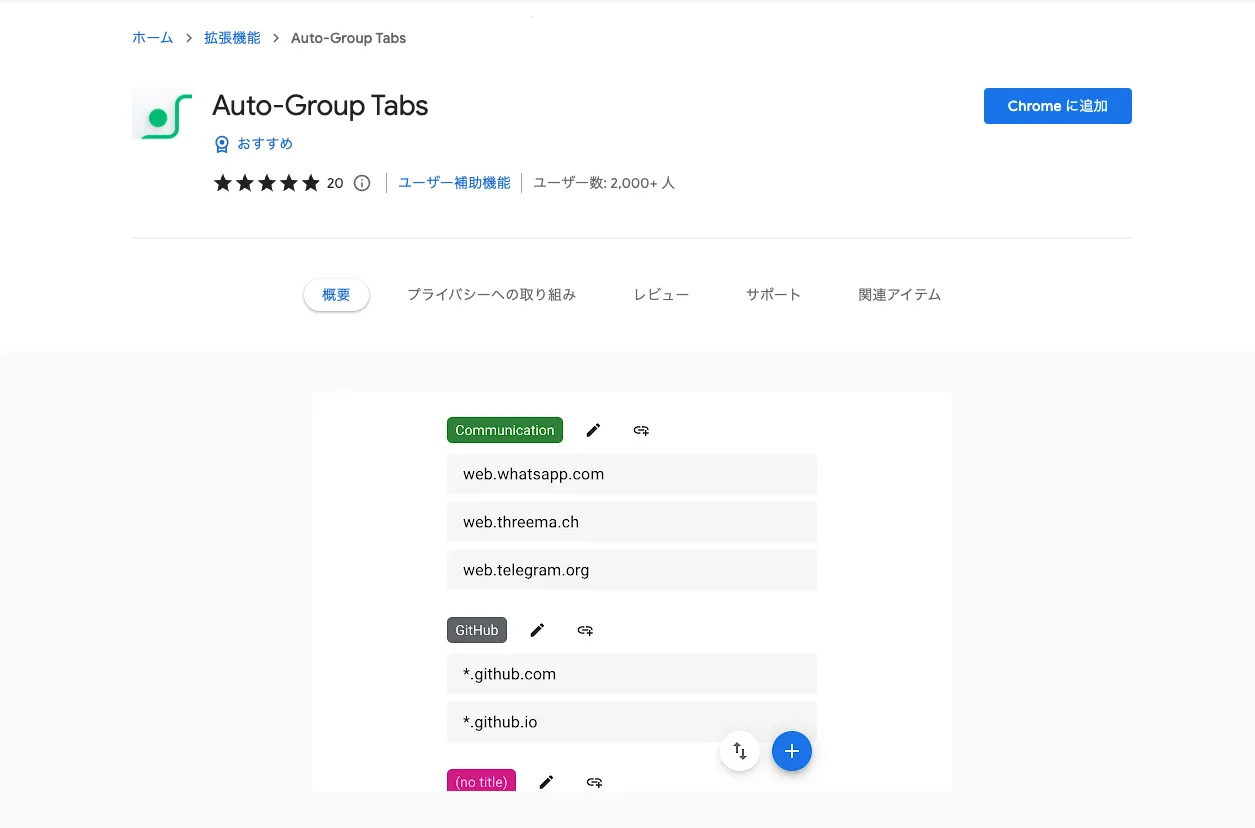Viewport: 1255px width, 828px height.
Task: Open the プライバシーへの取り組み tab
Action: pos(491,294)
